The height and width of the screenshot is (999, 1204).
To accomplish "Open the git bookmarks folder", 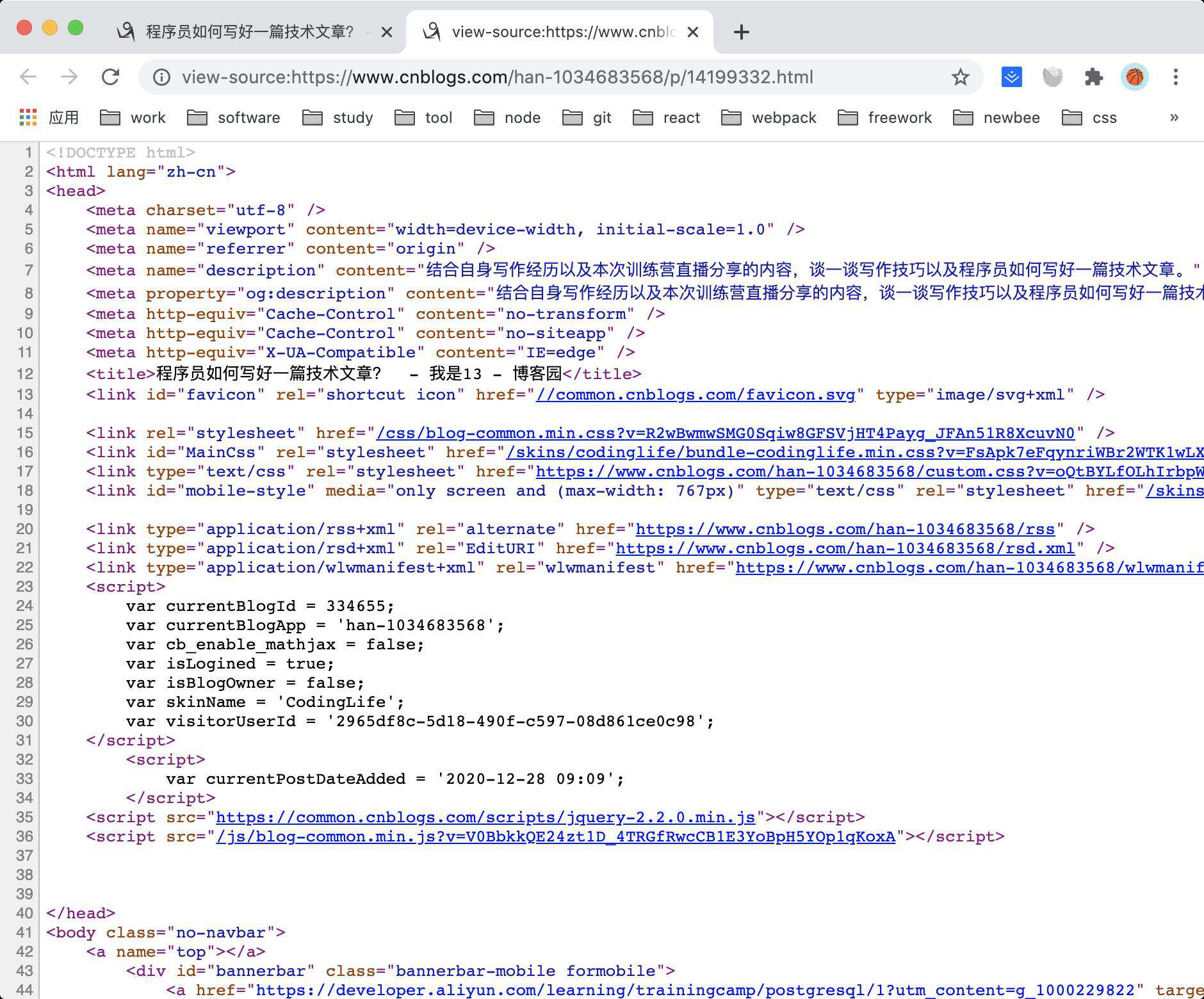I will click(x=587, y=118).
